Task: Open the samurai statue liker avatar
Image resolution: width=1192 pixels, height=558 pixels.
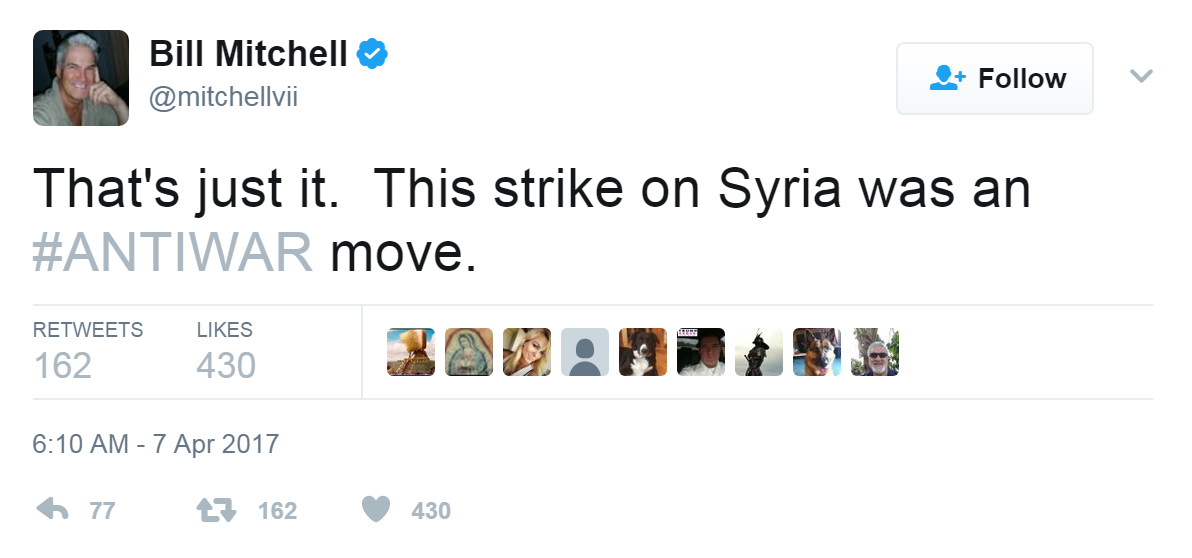Action: click(759, 352)
